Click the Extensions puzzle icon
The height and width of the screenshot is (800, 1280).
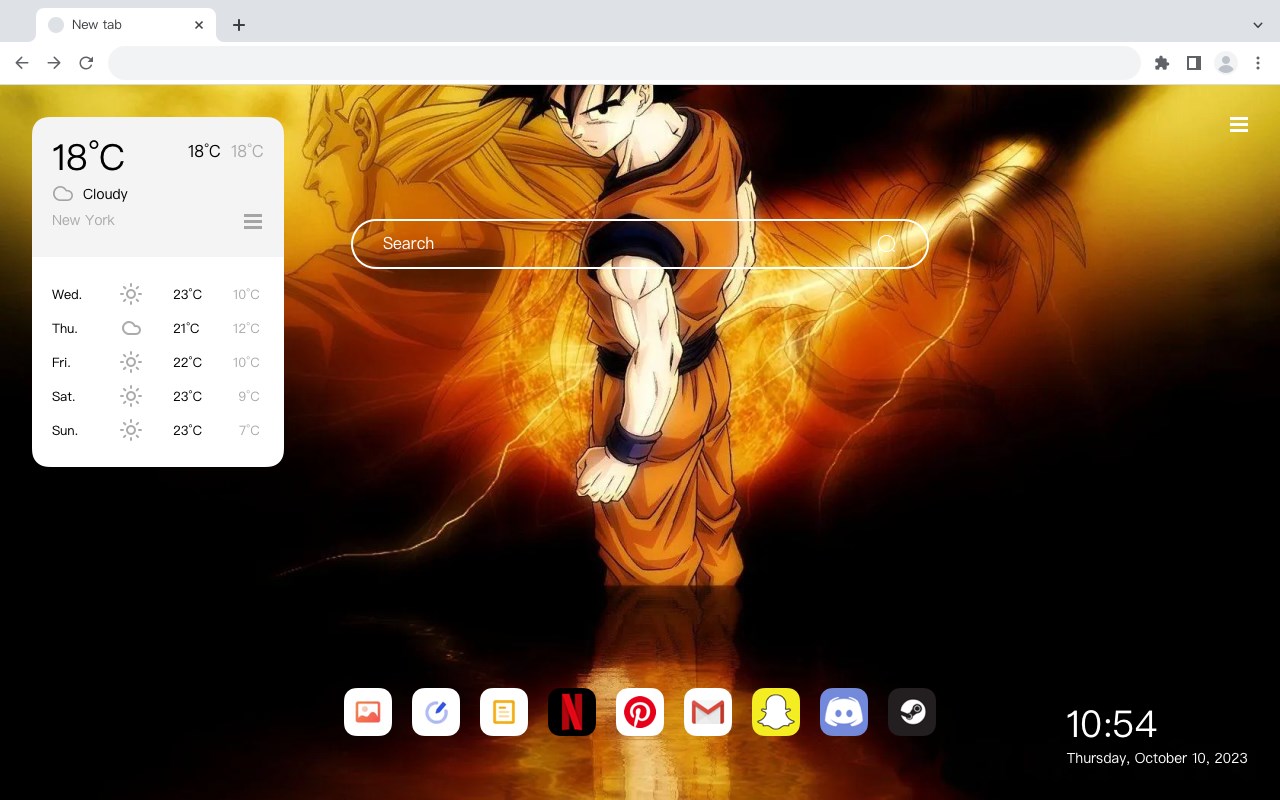pyautogui.click(x=1162, y=63)
